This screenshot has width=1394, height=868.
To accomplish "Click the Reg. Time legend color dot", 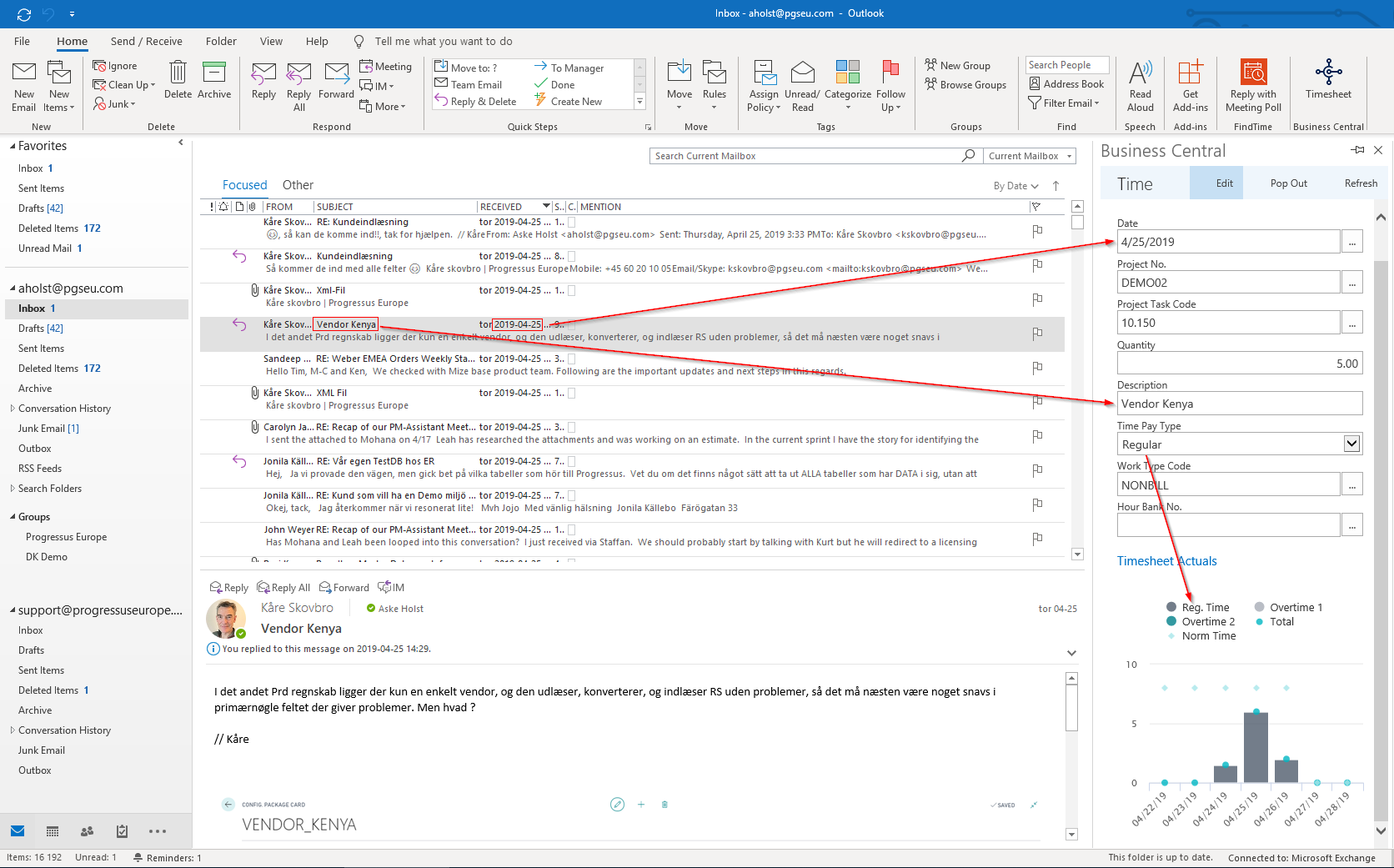I will 1171,608.
